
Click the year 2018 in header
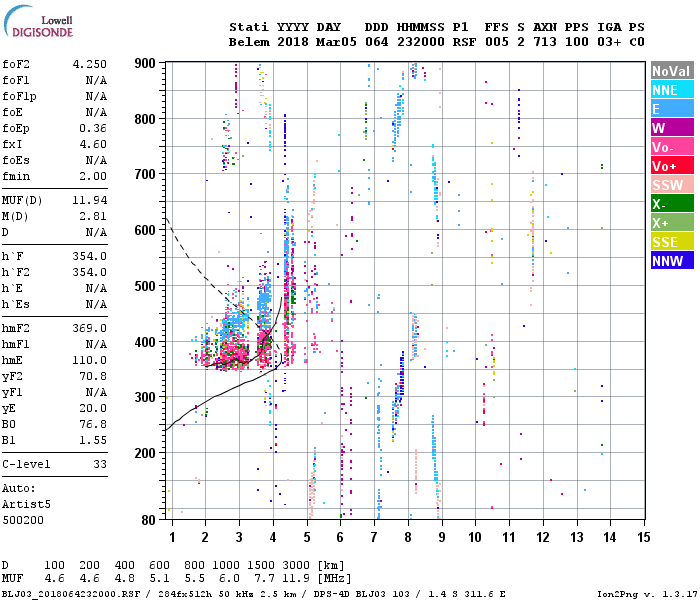pos(292,42)
